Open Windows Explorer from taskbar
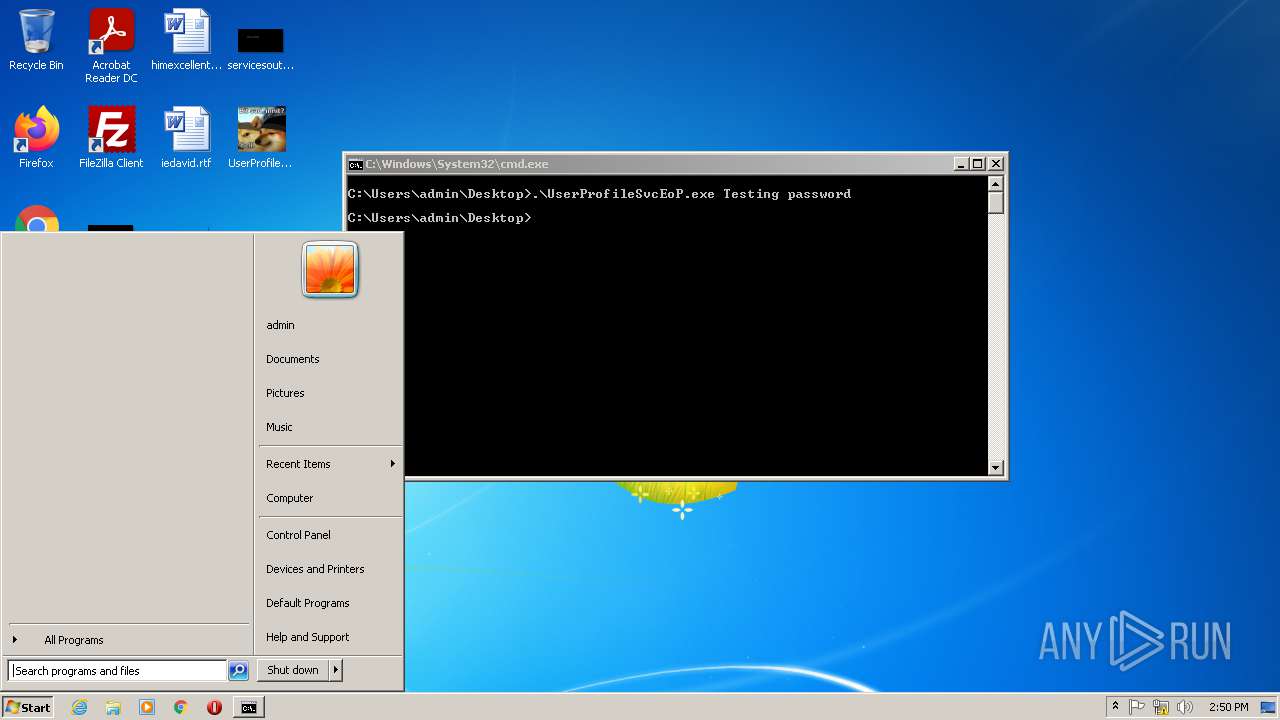This screenshot has height=720, width=1280. [113, 707]
